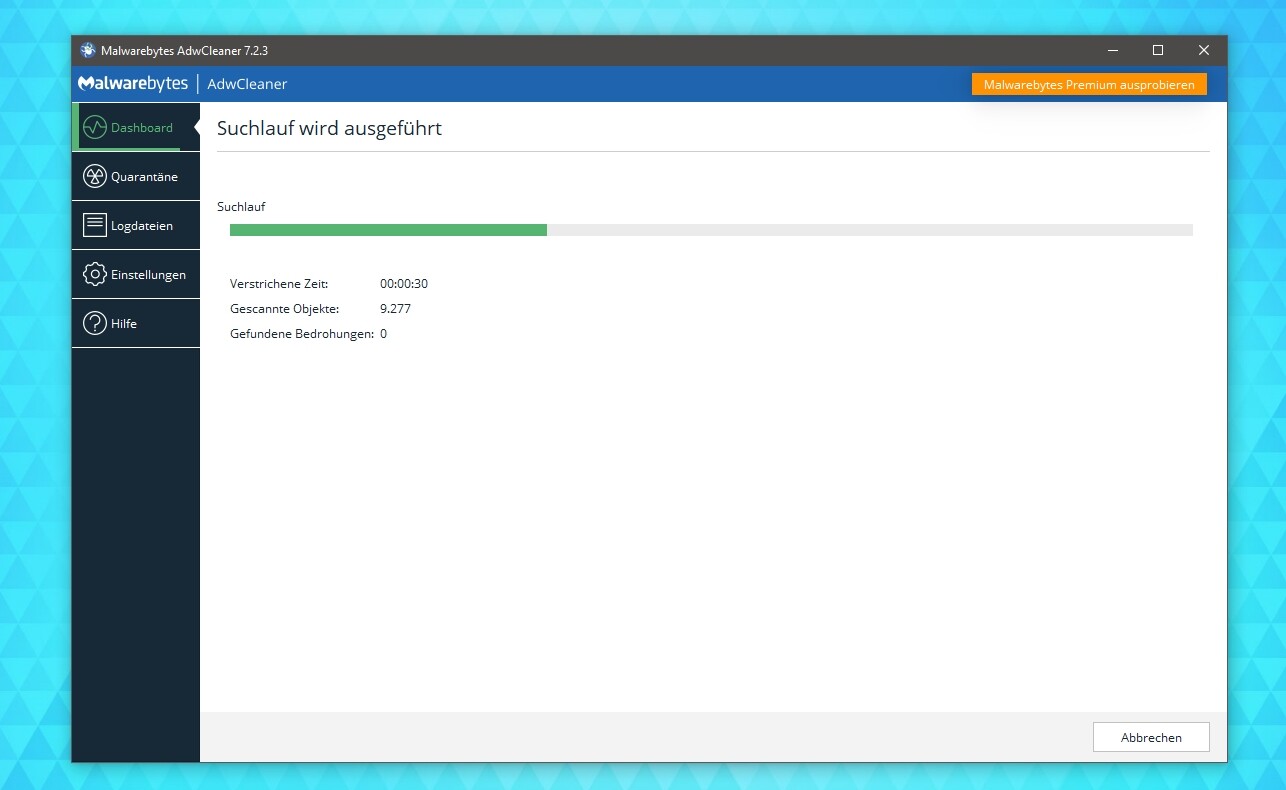Maximize the AdwCleaner window

(1158, 50)
